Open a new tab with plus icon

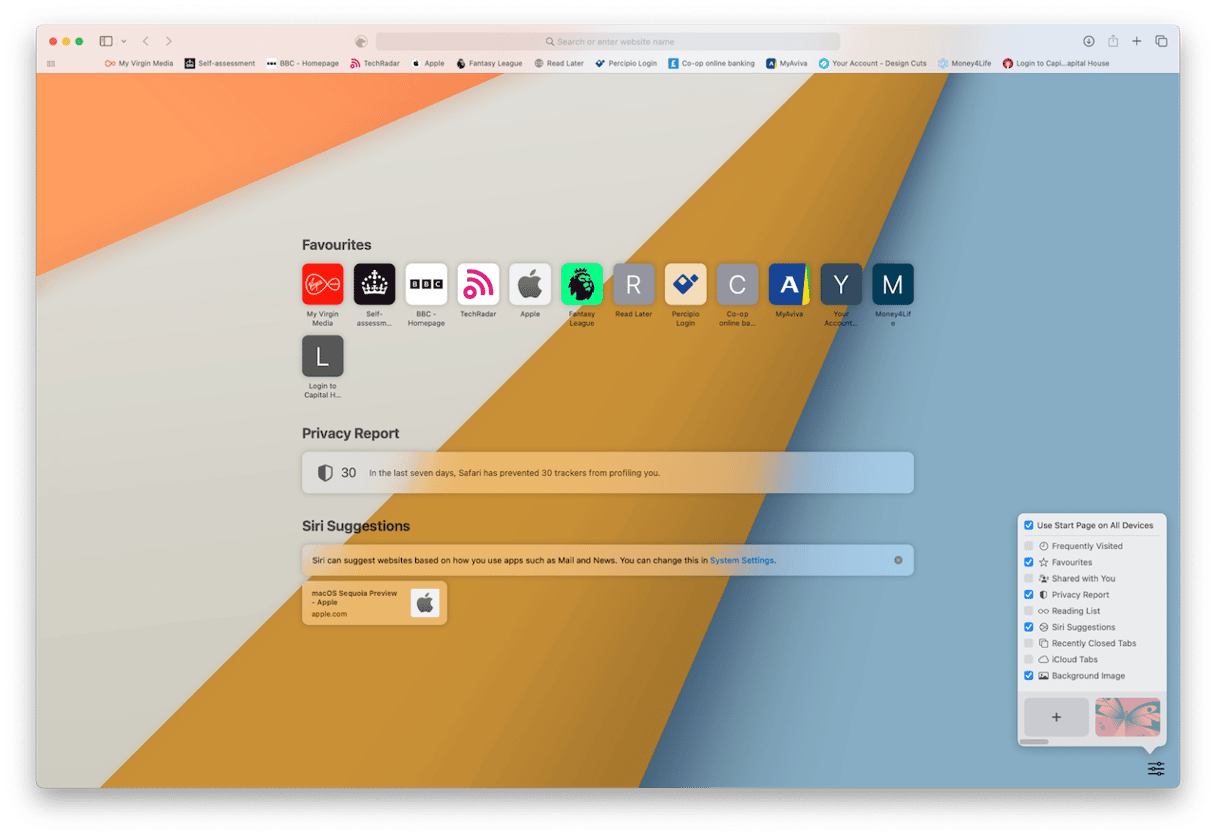click(x=1137, y=41)
